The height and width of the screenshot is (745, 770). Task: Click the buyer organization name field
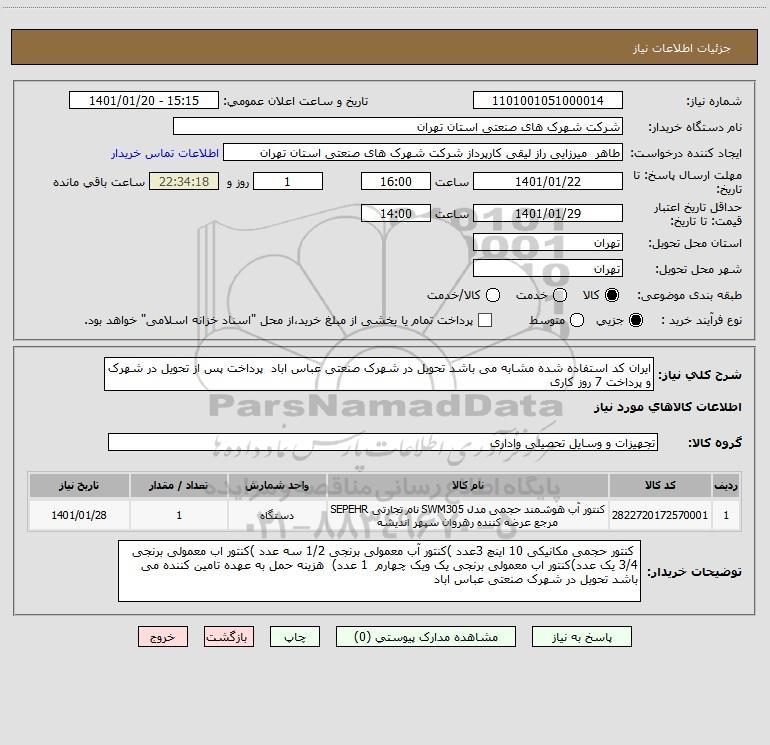pos(398,126)
